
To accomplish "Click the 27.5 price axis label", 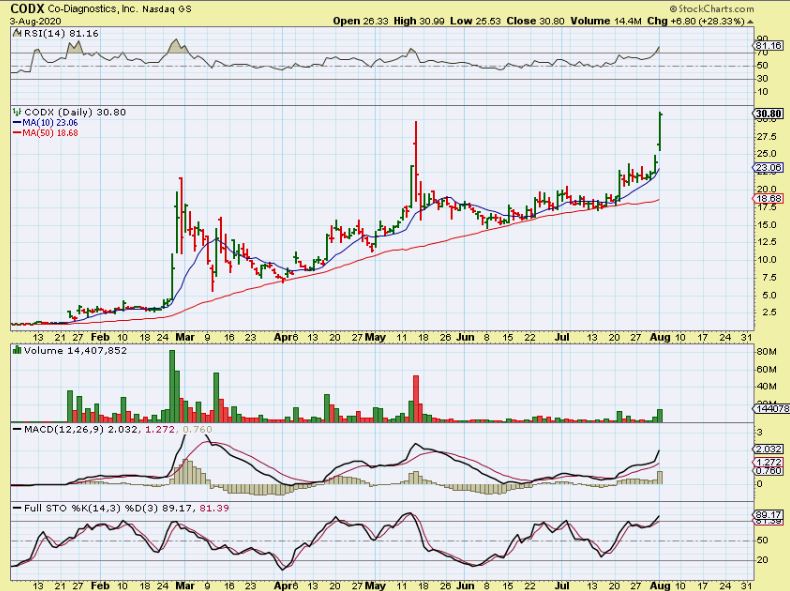I will pyautogui.click(x=766, y=137).
